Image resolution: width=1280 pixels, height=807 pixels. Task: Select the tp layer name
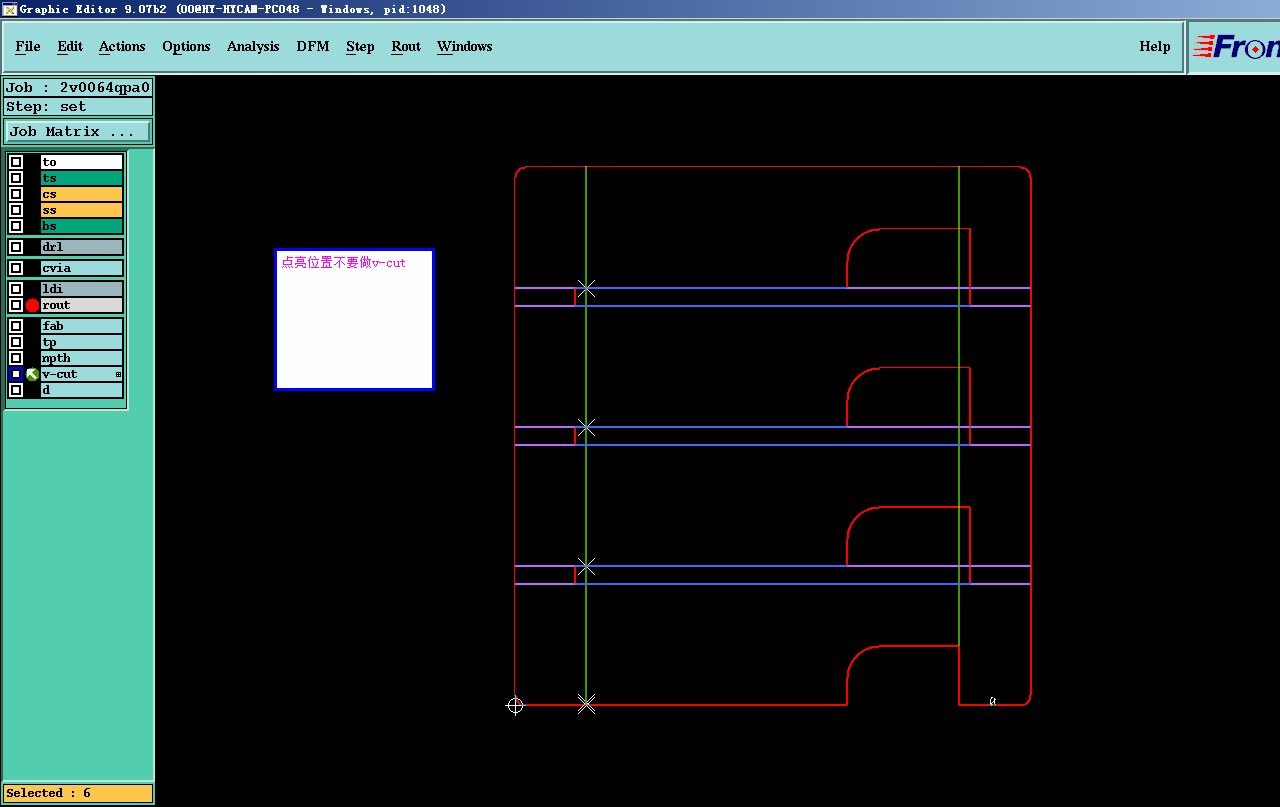82,342
